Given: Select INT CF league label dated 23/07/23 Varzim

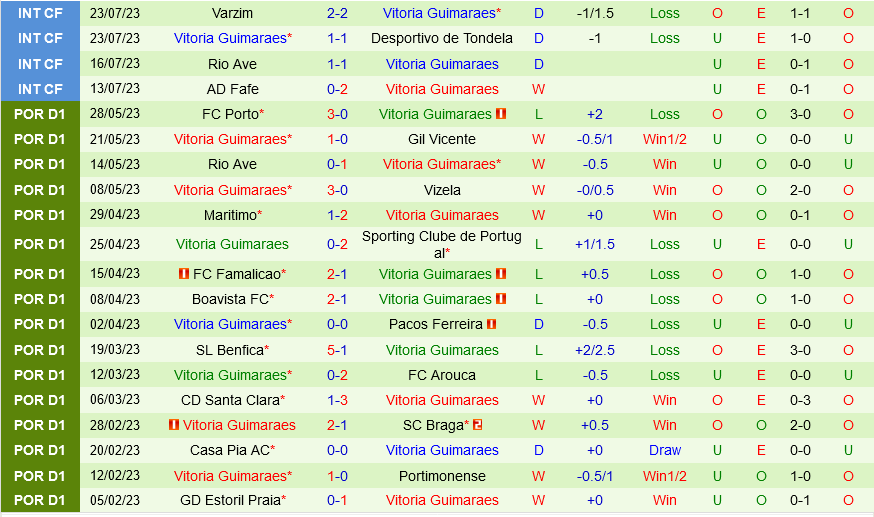Looking at the screenshot, I should [40, 13].
